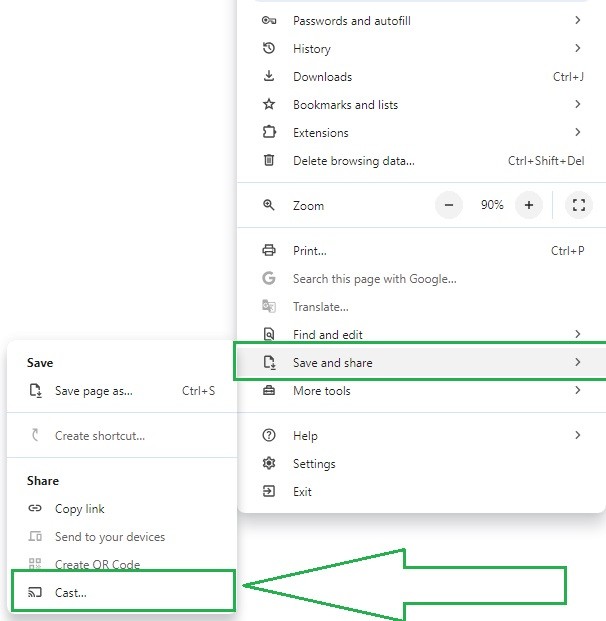Click the printer icon

(269, 250)
